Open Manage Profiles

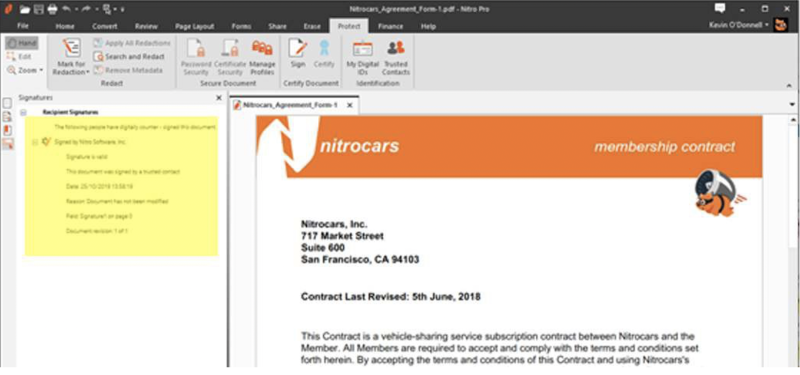262,57
